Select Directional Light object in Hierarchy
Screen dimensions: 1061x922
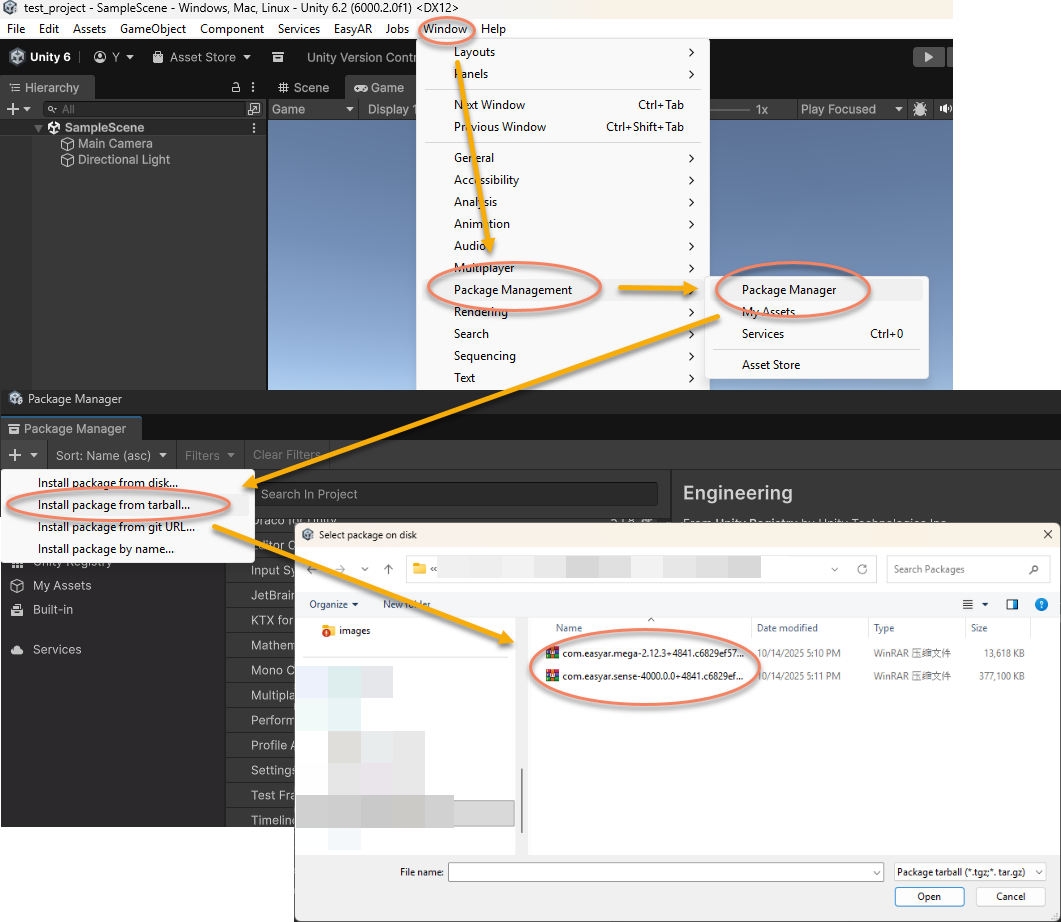click(x=123, y=160)
